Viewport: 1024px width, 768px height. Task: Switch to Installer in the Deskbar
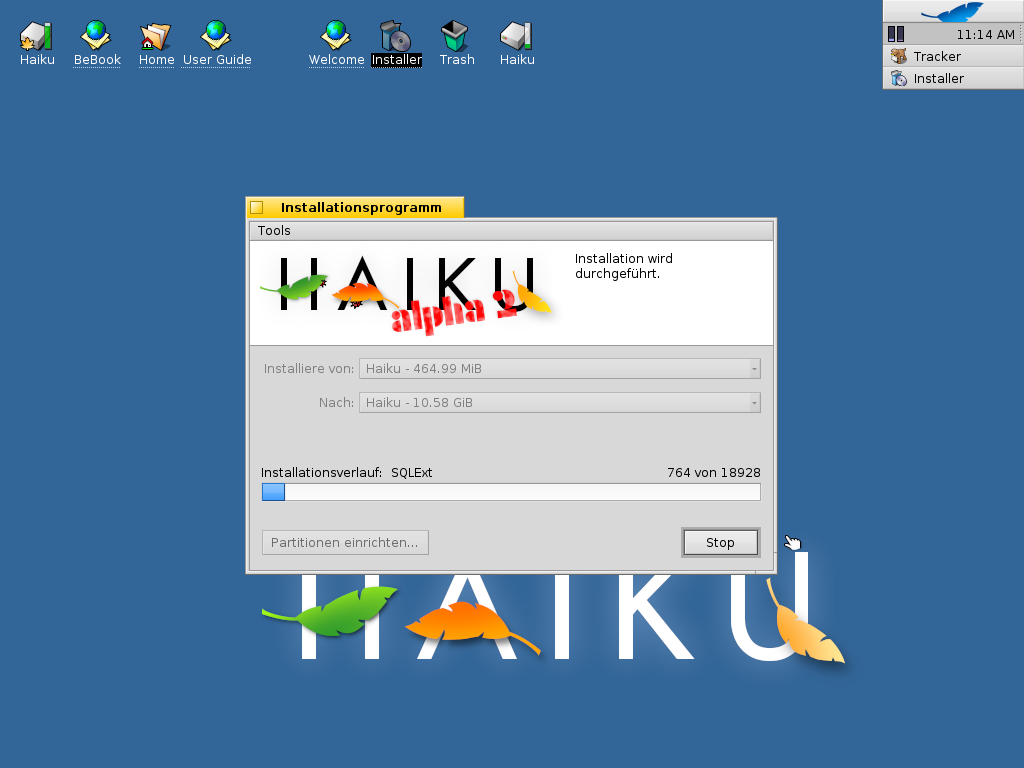tap(953, 78)
